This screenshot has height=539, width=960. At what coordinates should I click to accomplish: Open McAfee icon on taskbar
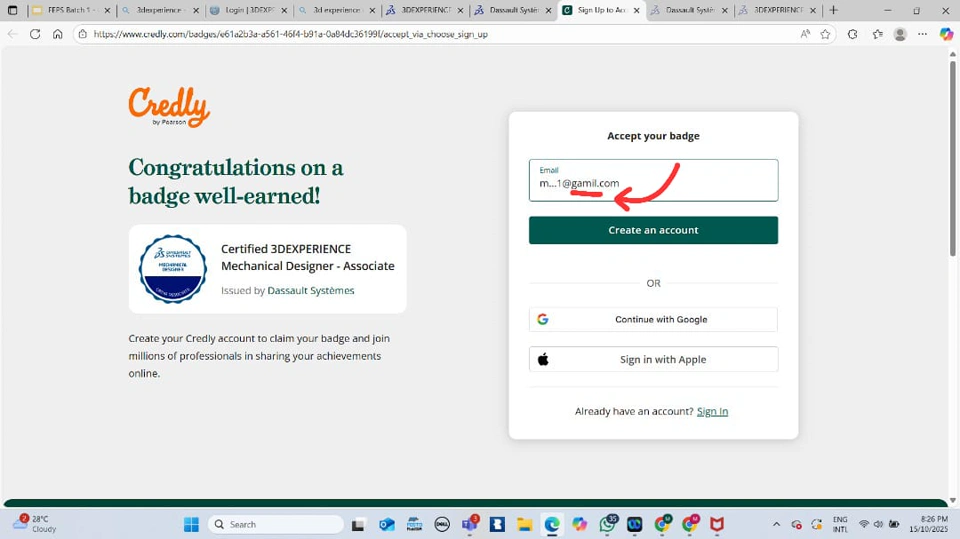point(717,524)
